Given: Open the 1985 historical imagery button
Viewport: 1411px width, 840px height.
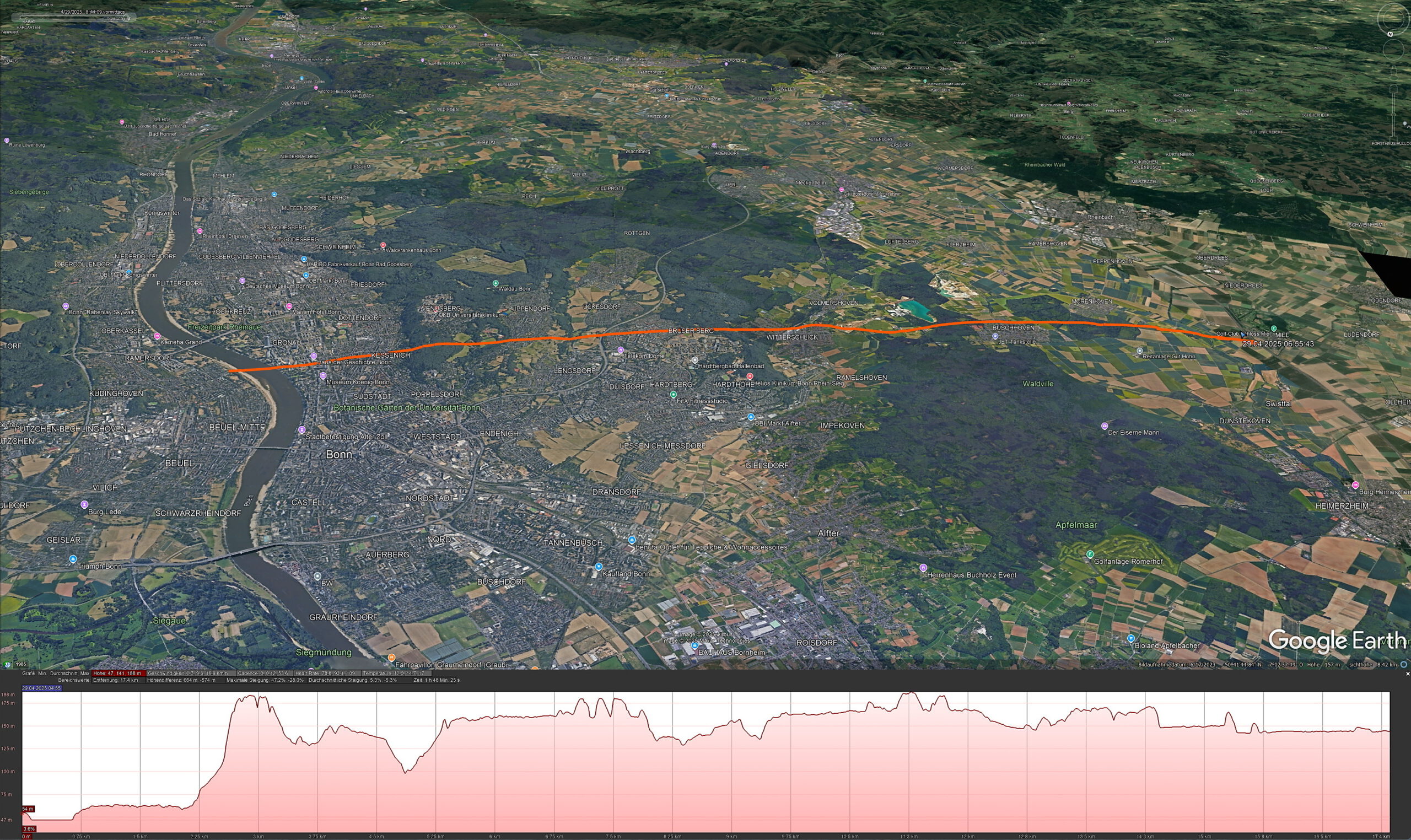Looking at the screenshot, I should coord(20,664).
